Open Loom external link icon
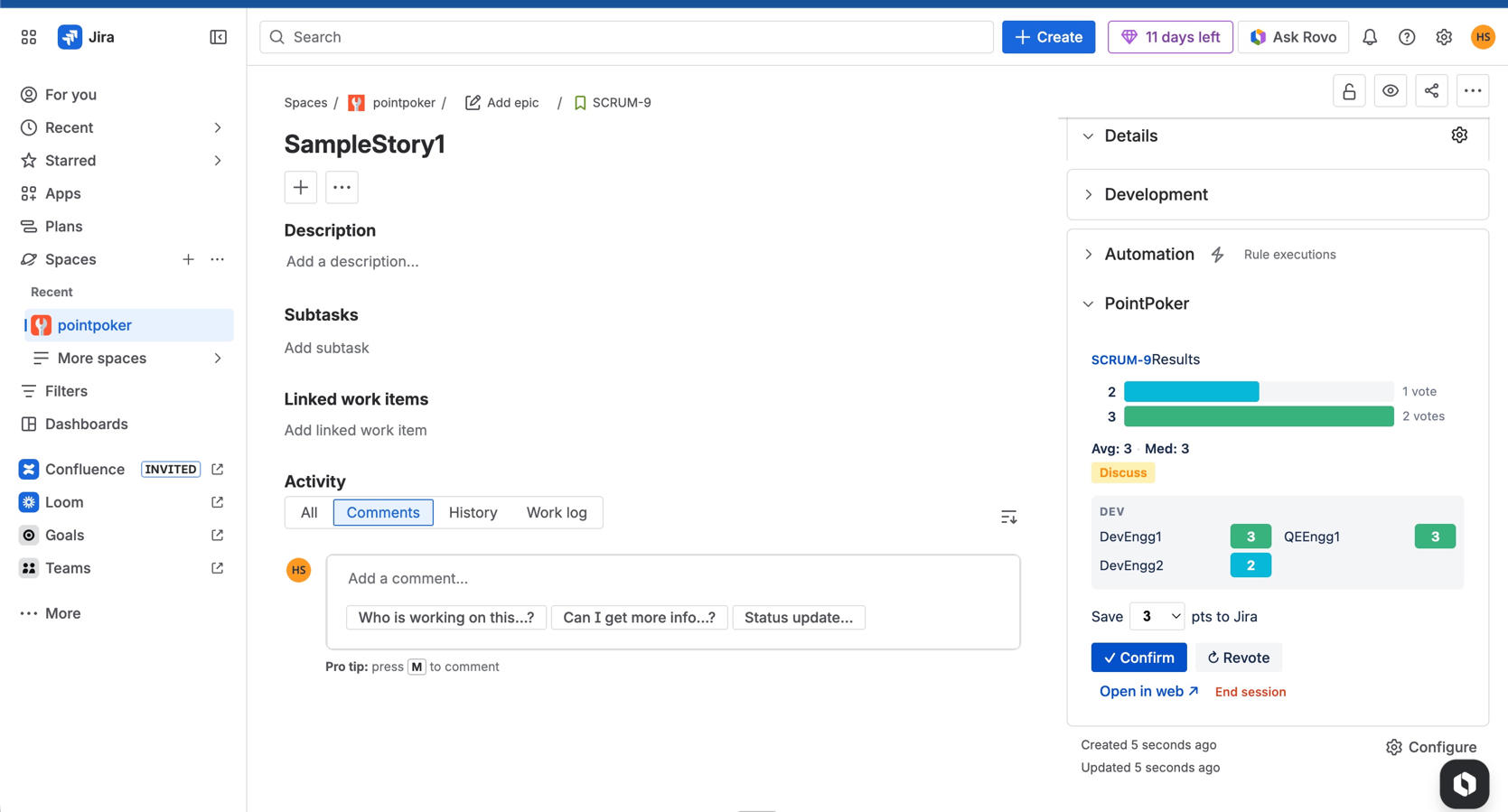The height and width of the screenshot is (812, 1508). point(217,502)
